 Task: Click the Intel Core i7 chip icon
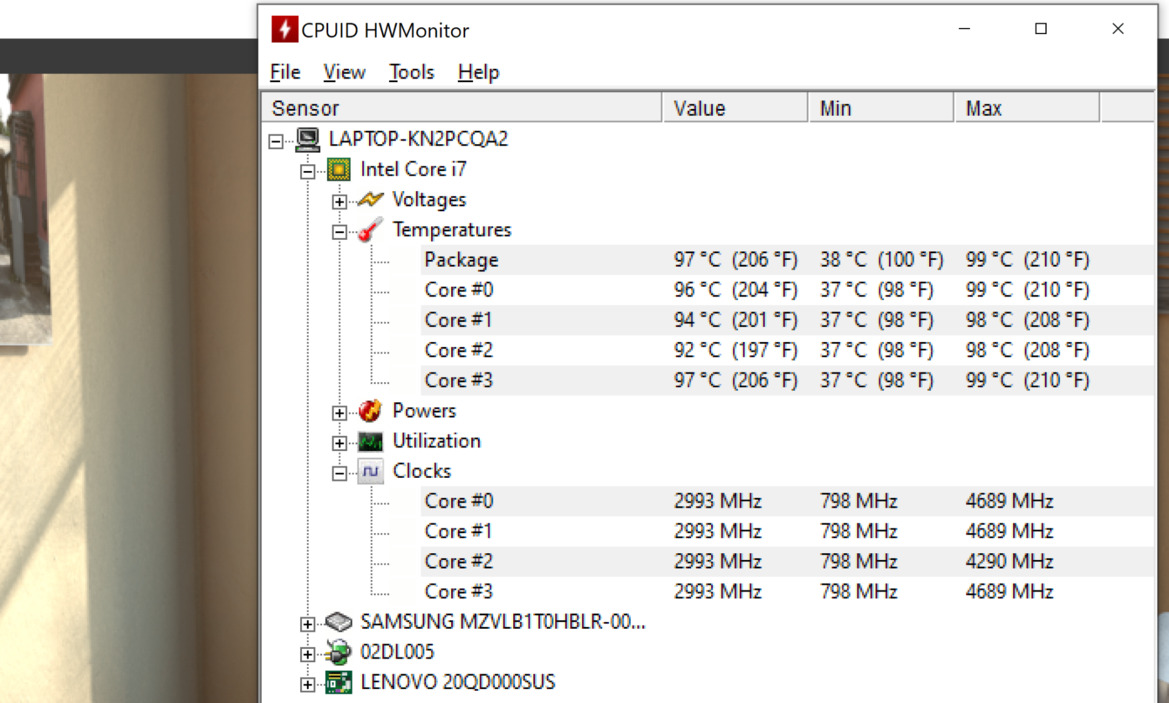coord(338,170)
